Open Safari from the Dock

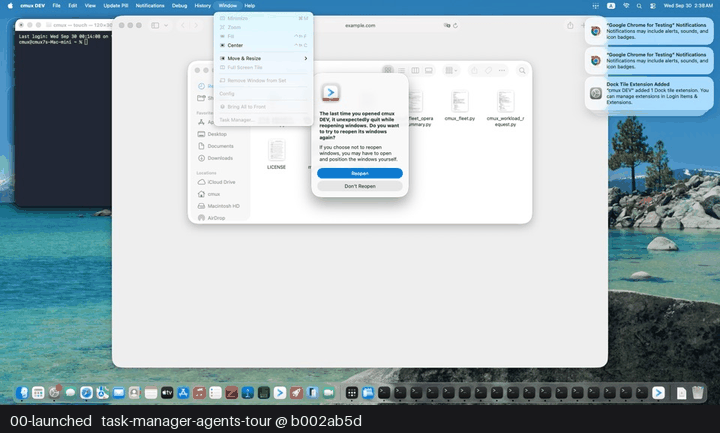coord(86,393)
